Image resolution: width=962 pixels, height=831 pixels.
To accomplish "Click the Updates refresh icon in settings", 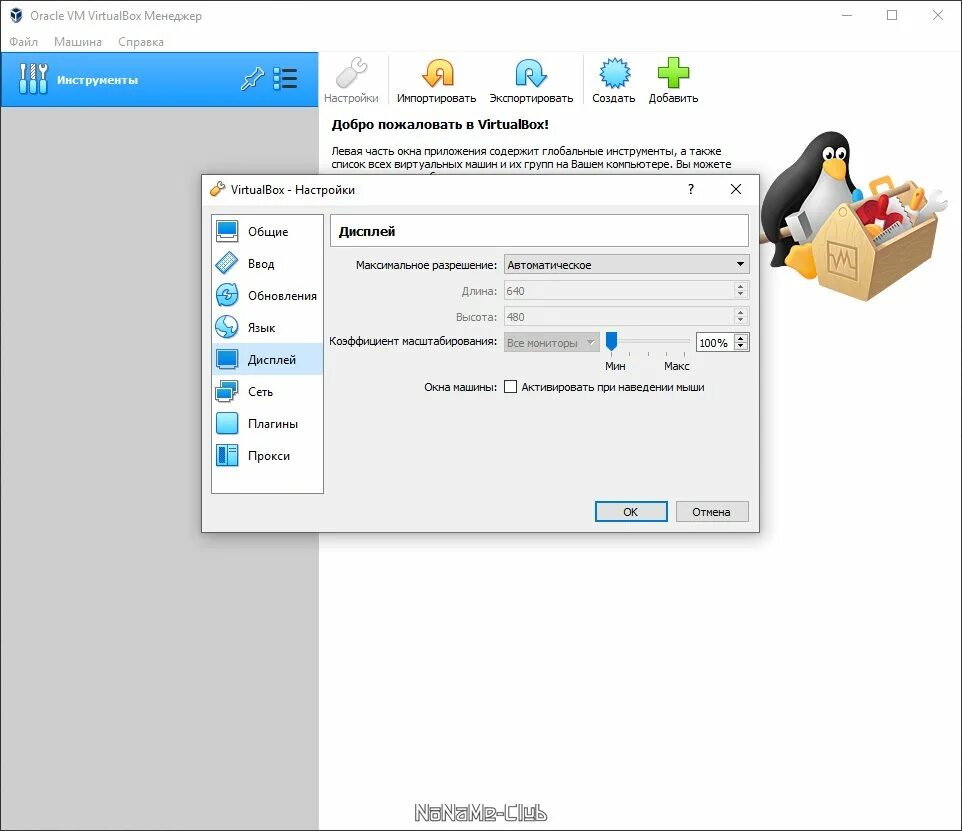I will (x=227, y=295).
